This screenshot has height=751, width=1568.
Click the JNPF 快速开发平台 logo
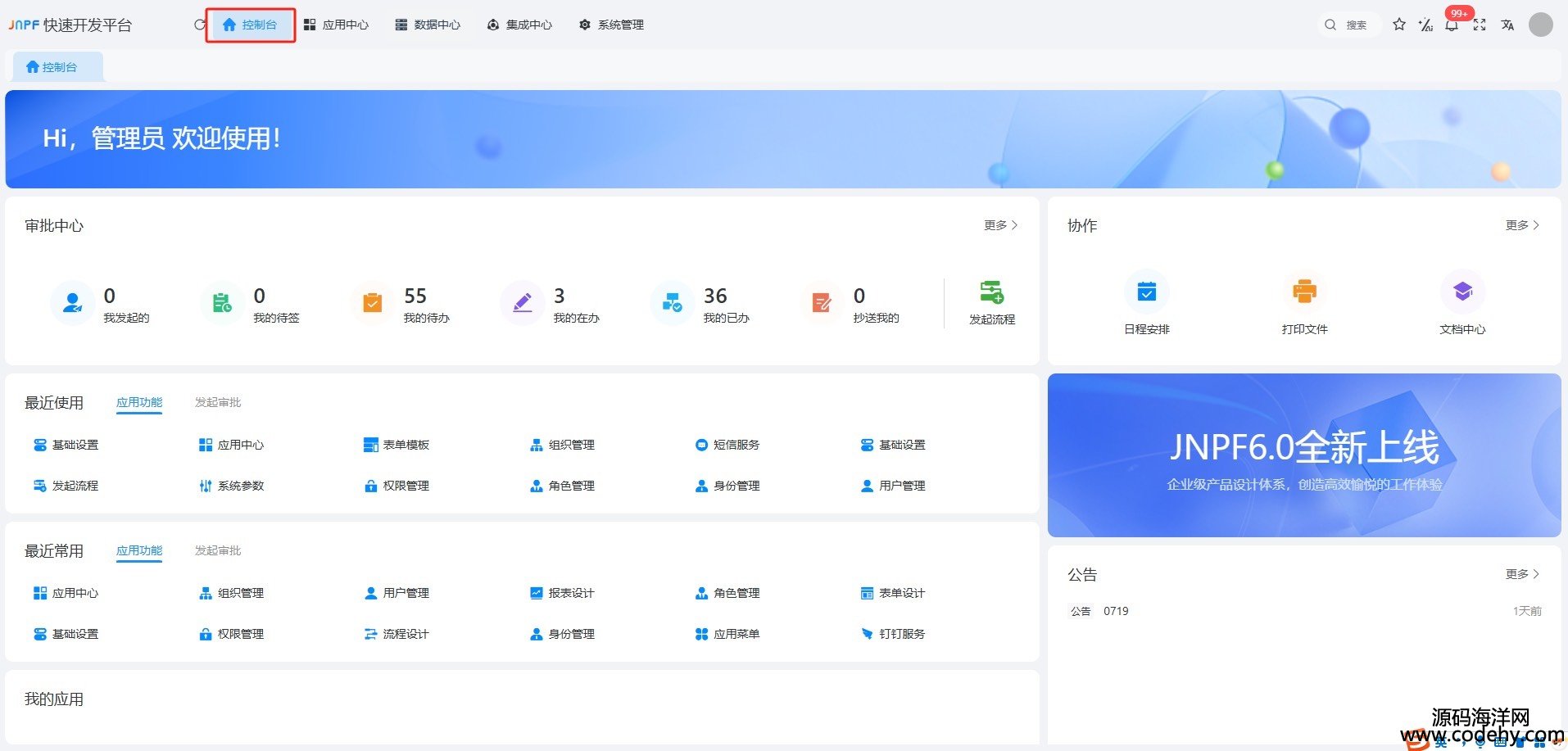click(x=70, y=25)
